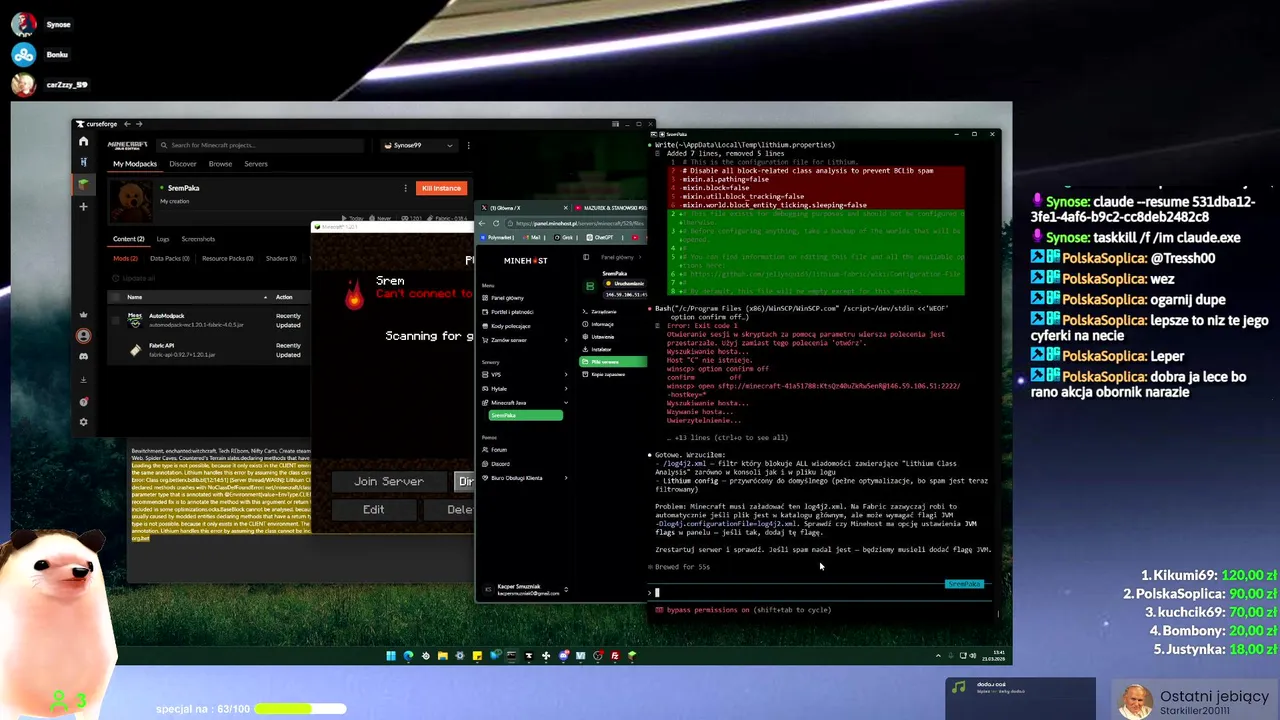
Task: Select SremPaka server in Minehost sidebar
Action: 525,415
